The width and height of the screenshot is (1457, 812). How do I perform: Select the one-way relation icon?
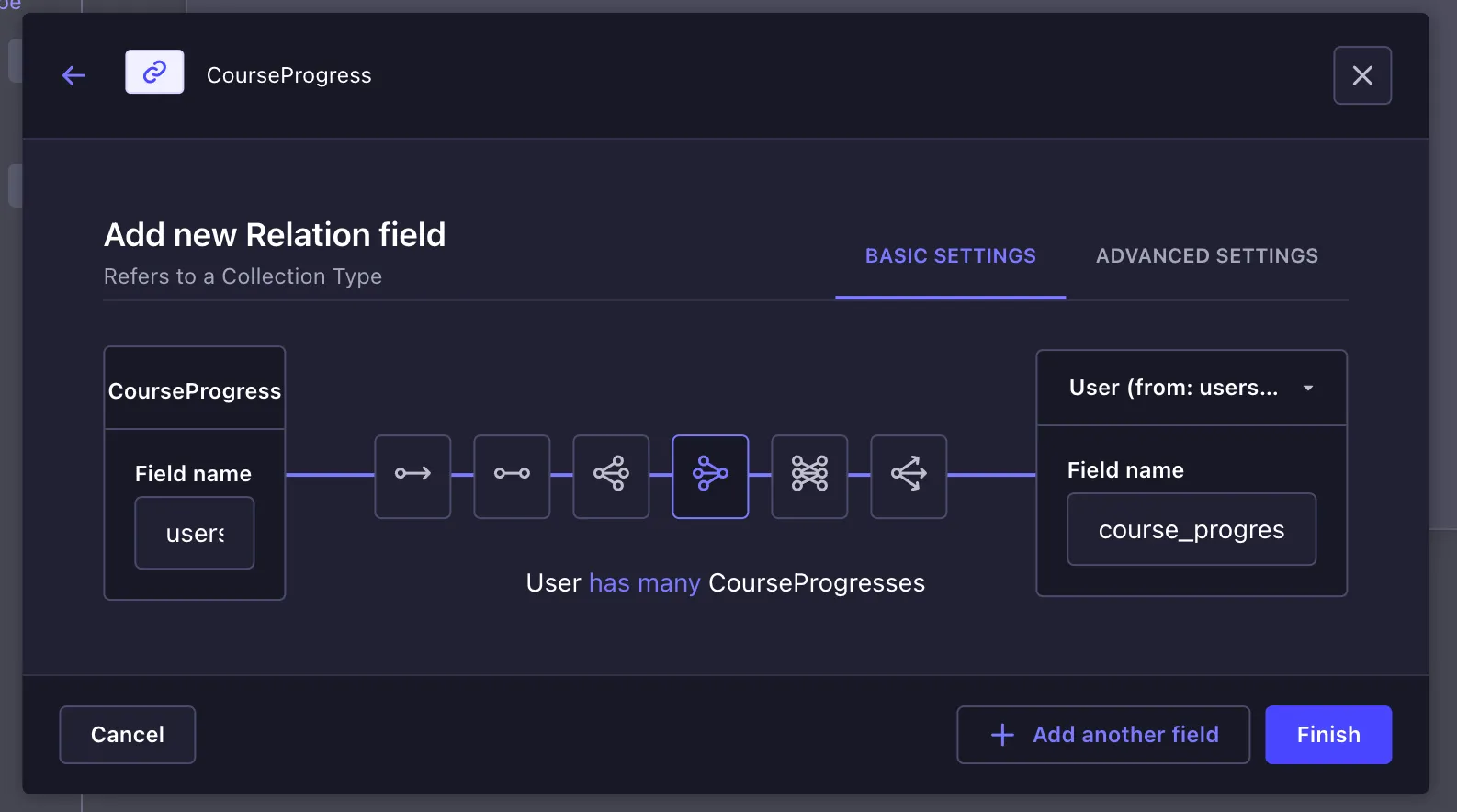pyautogui.click(x=412, y=477)
